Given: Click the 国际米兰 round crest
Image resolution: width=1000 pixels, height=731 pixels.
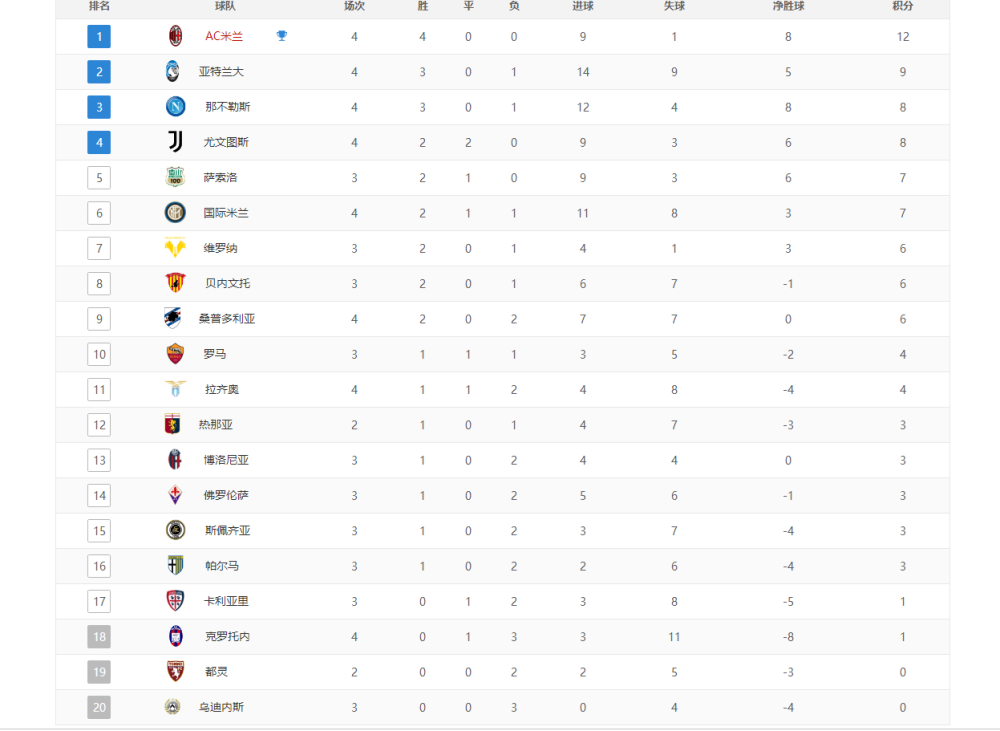Looking at the screenshot, I should 175,212.
